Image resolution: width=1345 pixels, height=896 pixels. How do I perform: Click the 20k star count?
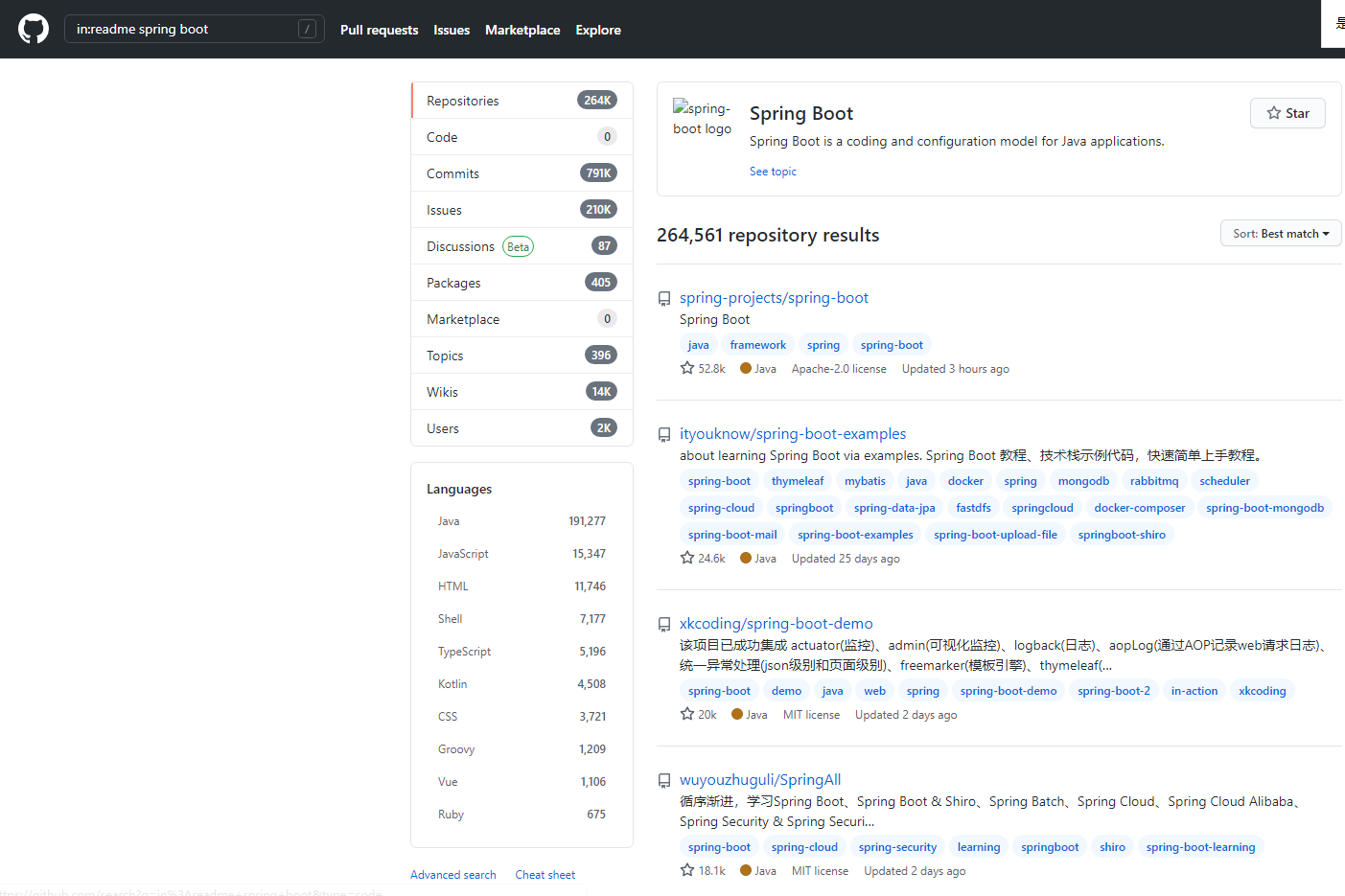pyautogui.click(x=699, y=715)
